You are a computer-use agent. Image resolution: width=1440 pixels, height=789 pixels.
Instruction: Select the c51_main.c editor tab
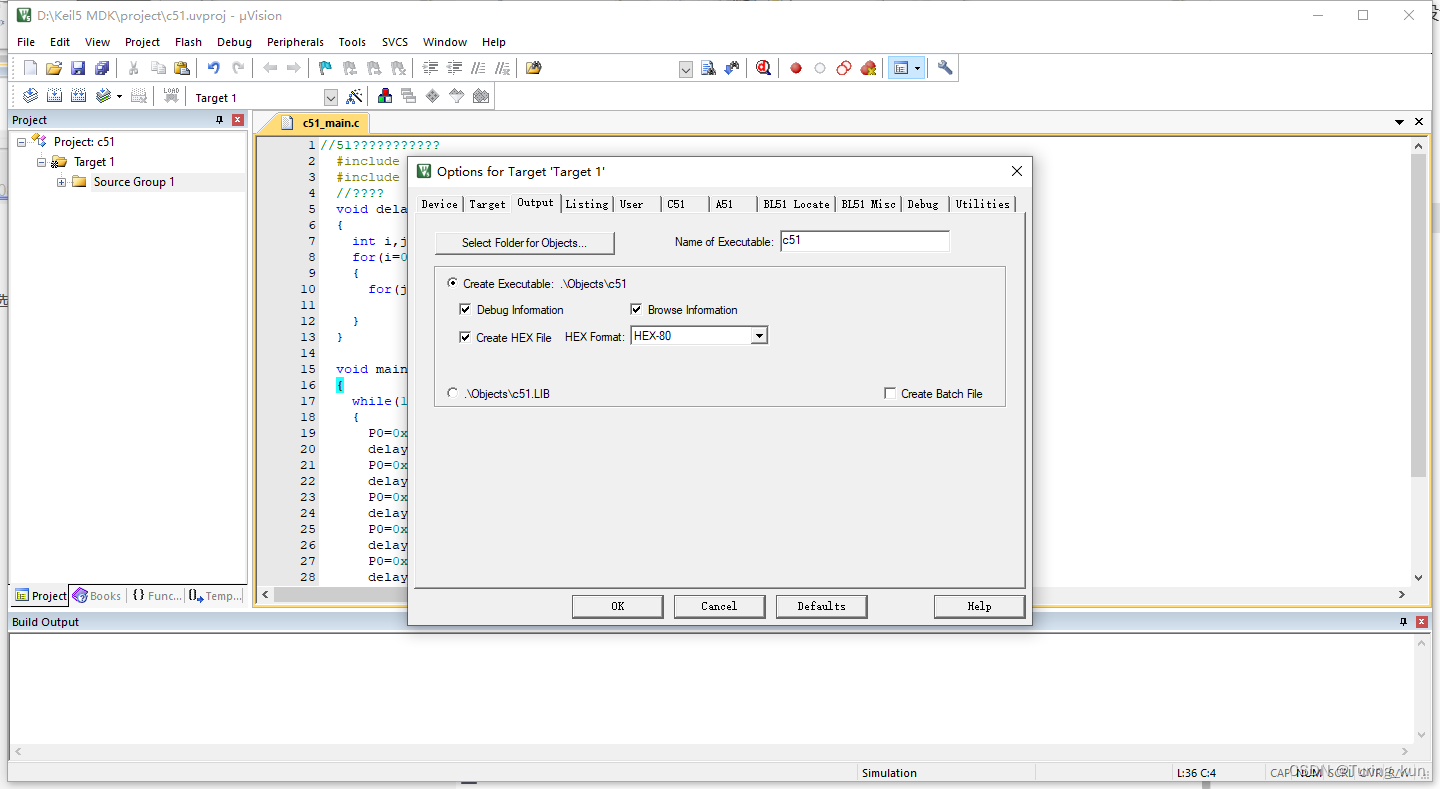(x=320, y=123)
